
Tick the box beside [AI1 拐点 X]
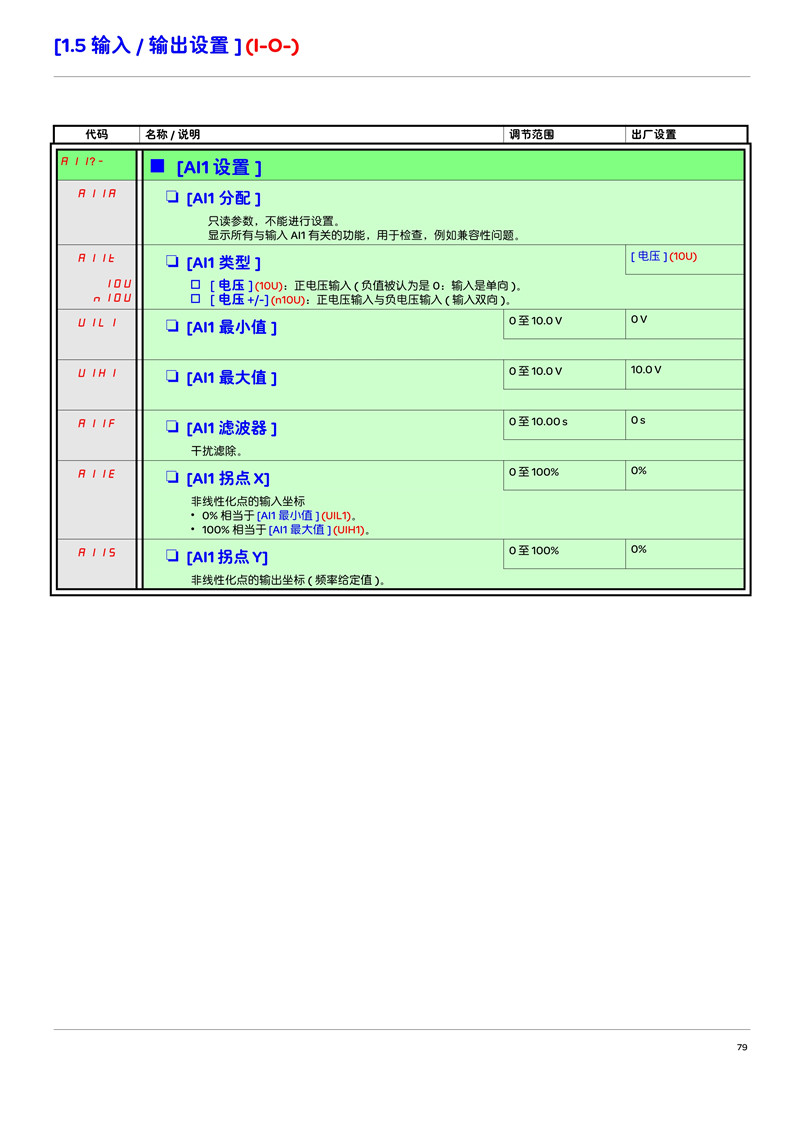click(172, 476)
